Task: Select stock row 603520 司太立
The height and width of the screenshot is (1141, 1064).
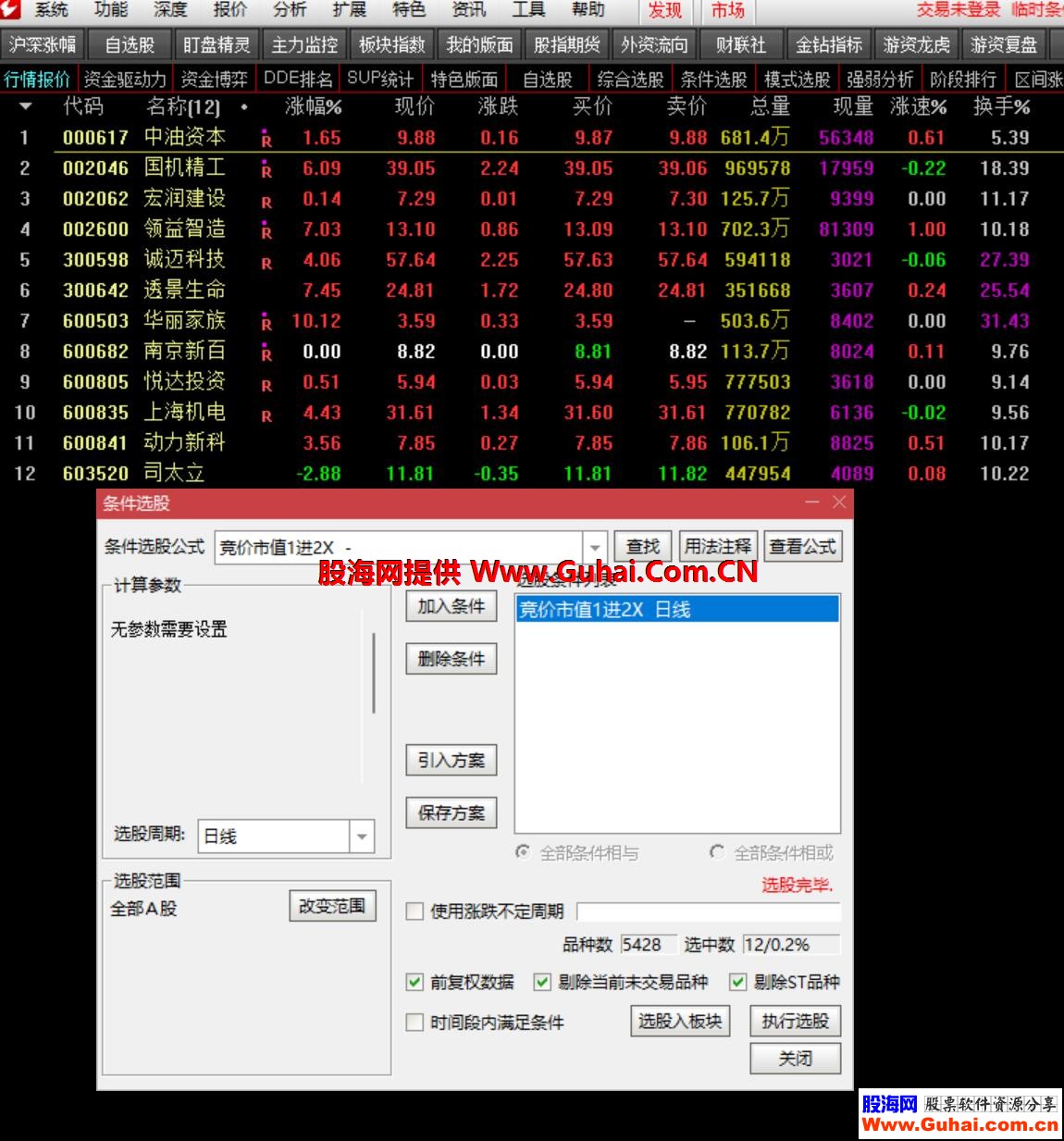Action: (532, 474)
